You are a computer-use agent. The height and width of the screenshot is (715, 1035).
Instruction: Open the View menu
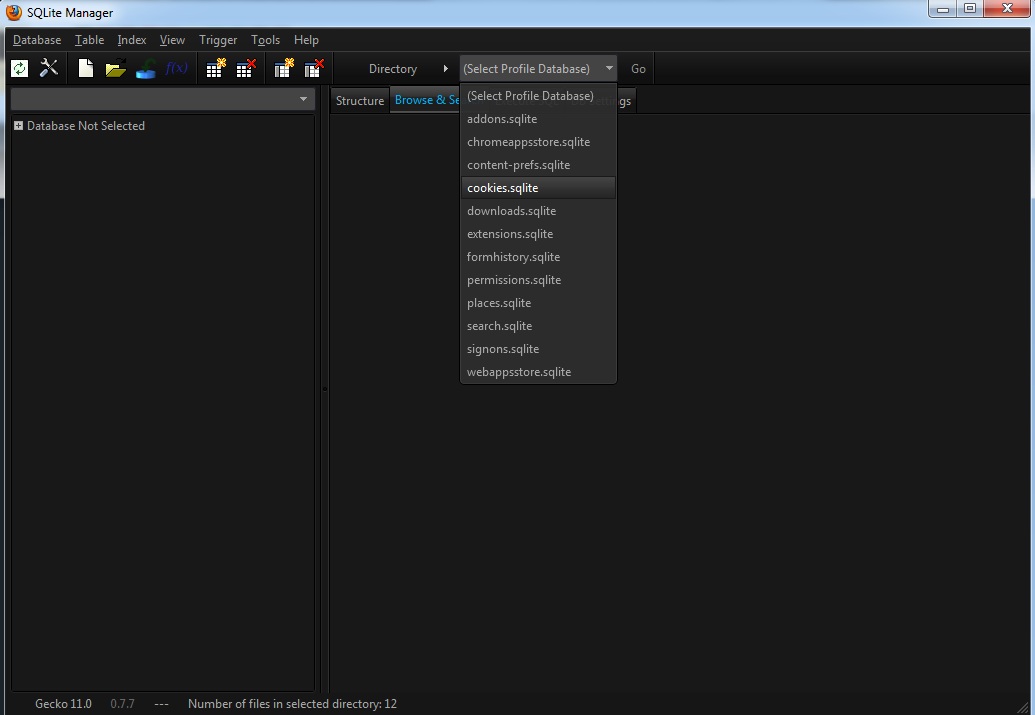coord(172,40)
